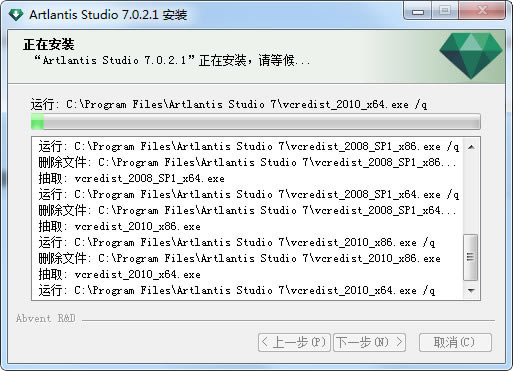Close the Artlantis installer window

(482, 12)
